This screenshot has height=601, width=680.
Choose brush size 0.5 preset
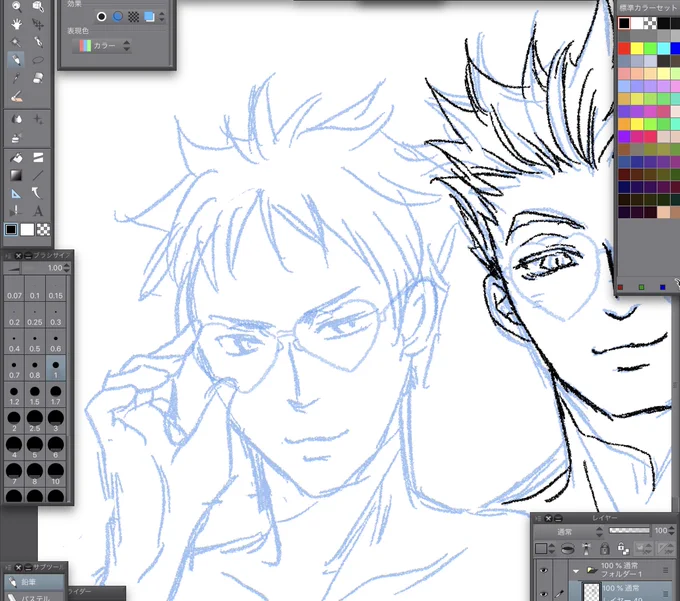click(x=35, y=343)
